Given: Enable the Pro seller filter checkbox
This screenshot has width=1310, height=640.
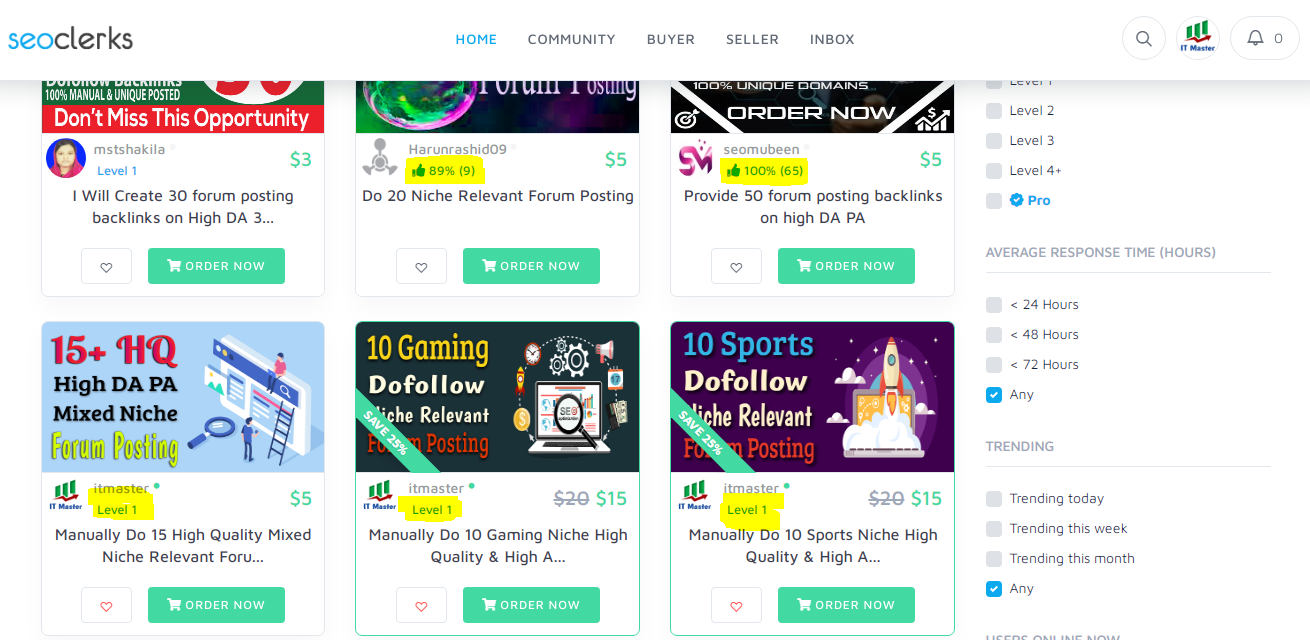Looking at the screenshot, I should [x=994, y=201].
